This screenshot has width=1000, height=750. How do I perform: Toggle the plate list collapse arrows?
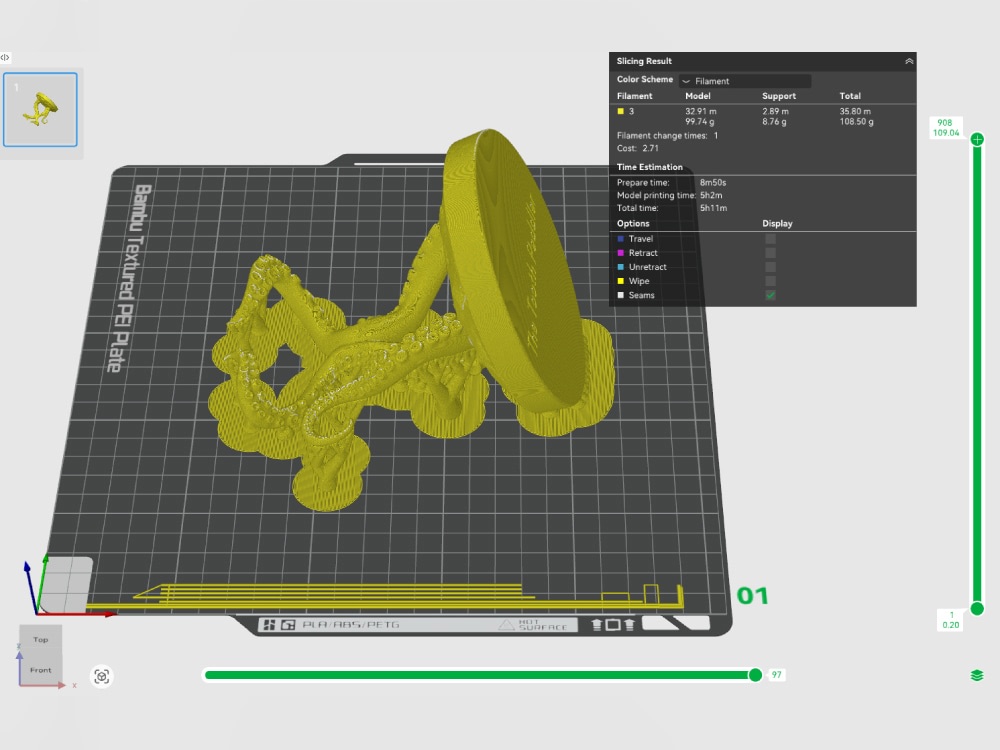(x=5, y=57)
